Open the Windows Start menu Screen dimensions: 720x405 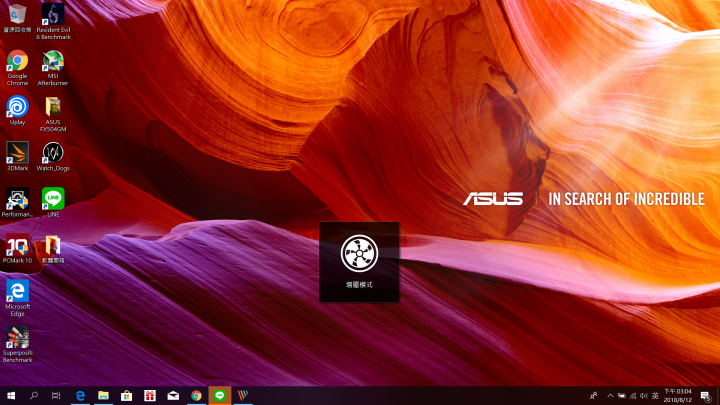click(11, 395)
